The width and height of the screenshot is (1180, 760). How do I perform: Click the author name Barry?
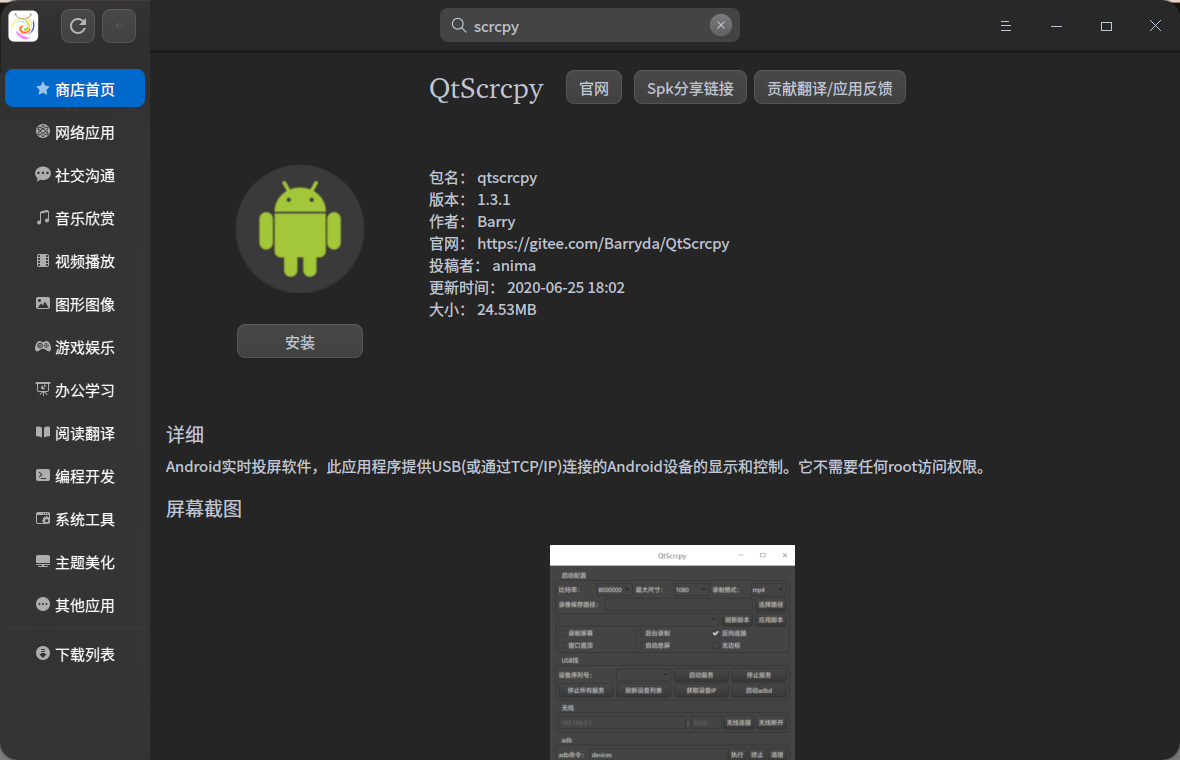tap(496, 222)
